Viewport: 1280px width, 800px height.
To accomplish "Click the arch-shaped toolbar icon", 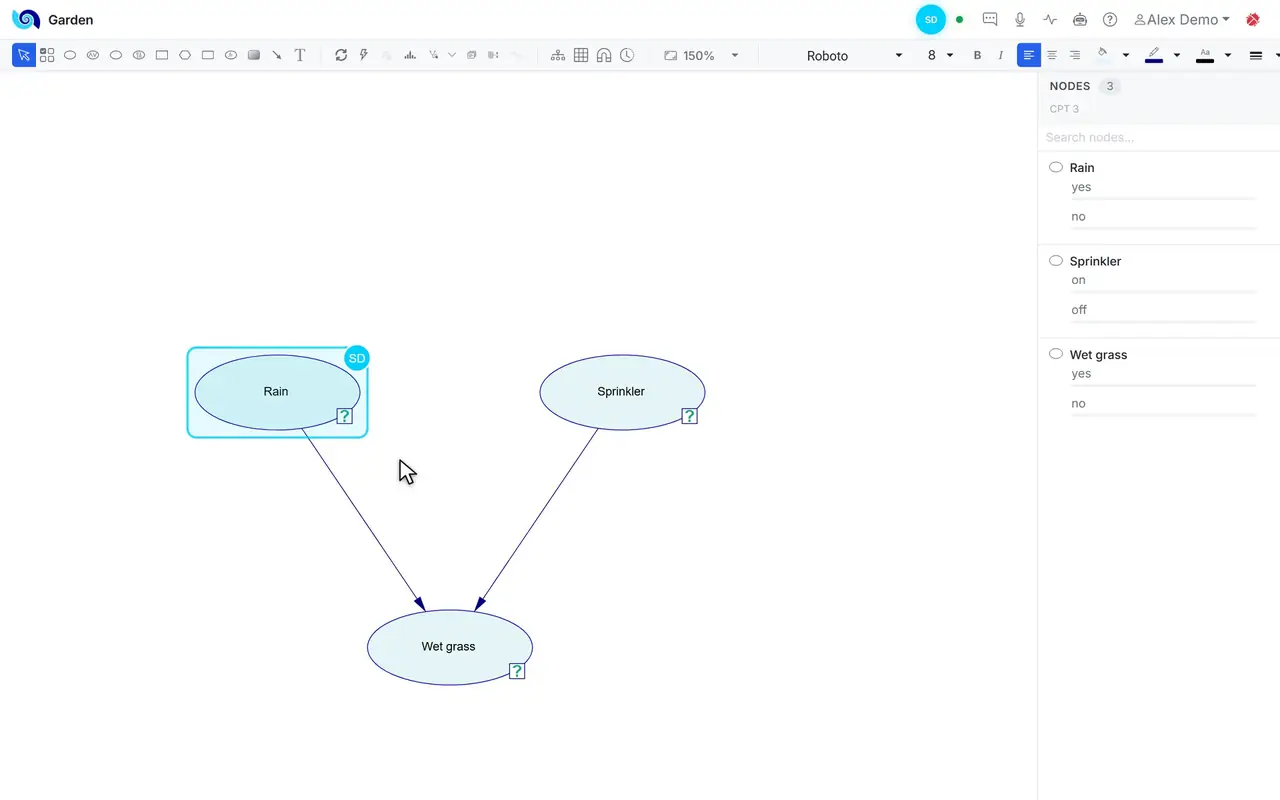I will pos(604,55).
